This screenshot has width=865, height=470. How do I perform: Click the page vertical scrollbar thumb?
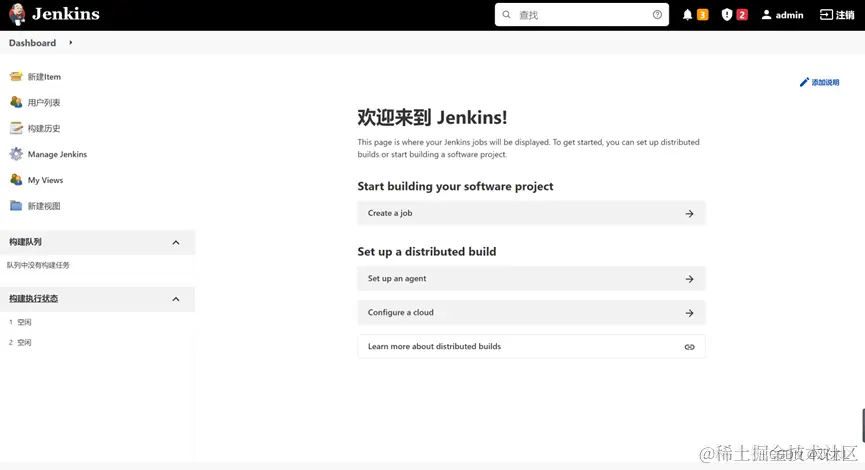863,425
